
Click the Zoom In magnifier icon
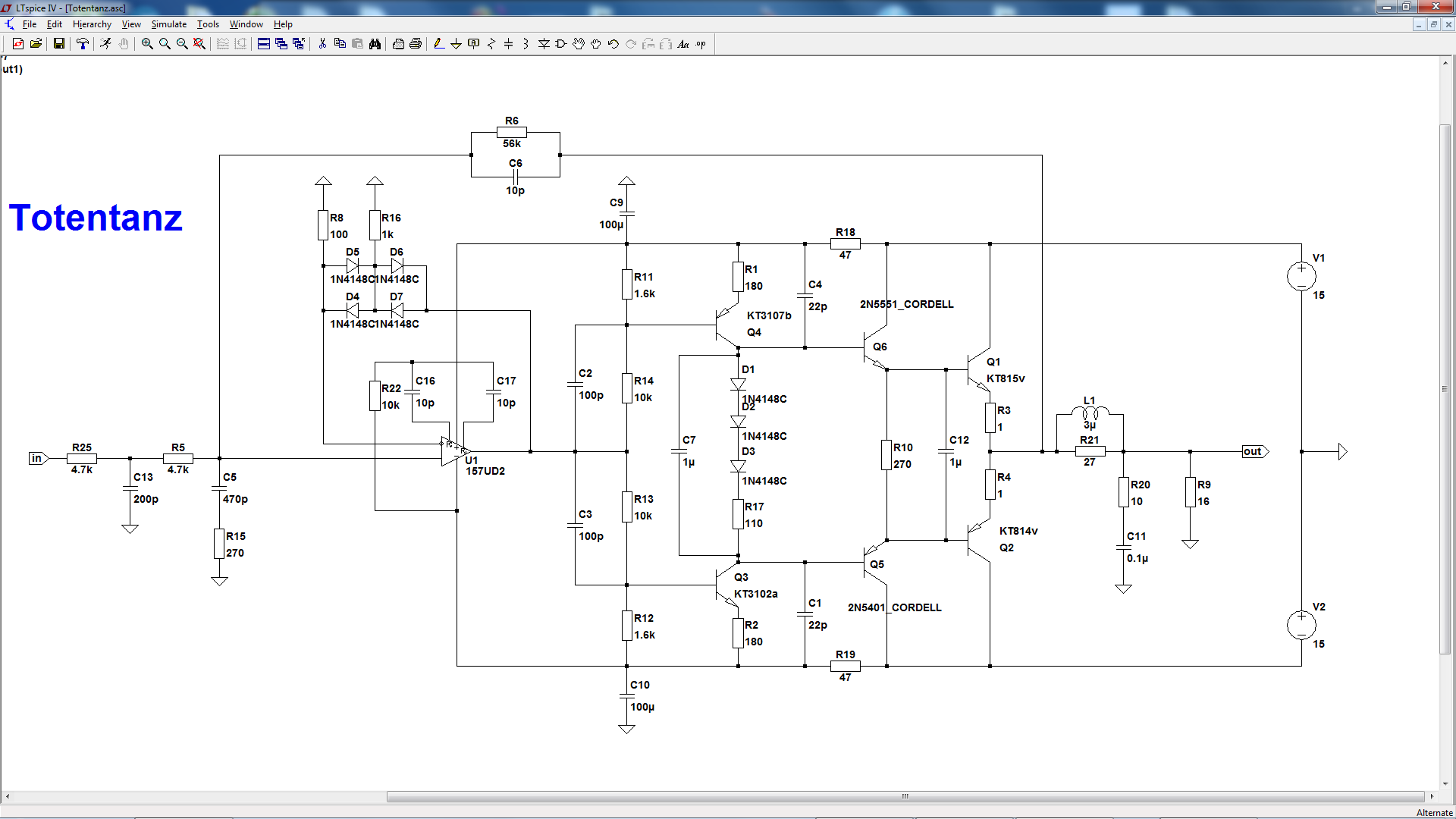[147, 44]
